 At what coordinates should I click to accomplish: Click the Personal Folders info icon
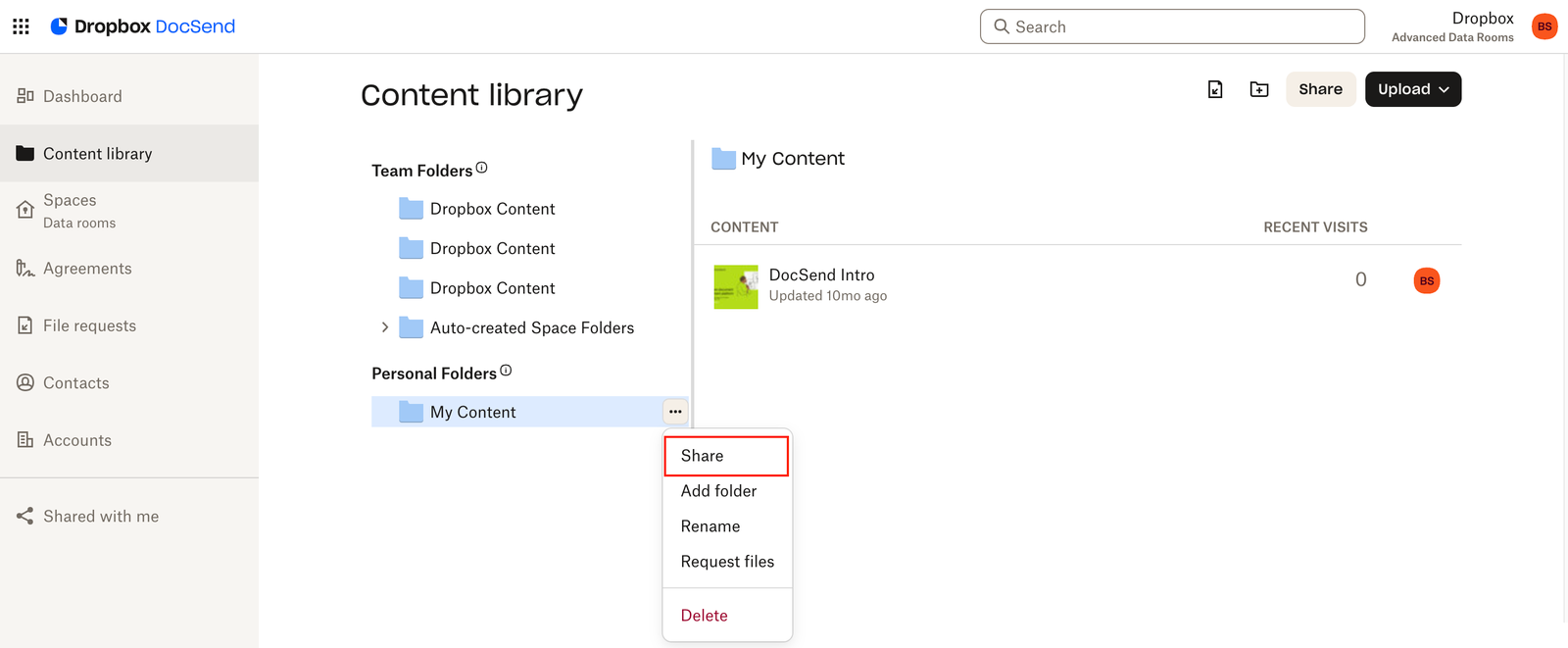click(506, 371)
